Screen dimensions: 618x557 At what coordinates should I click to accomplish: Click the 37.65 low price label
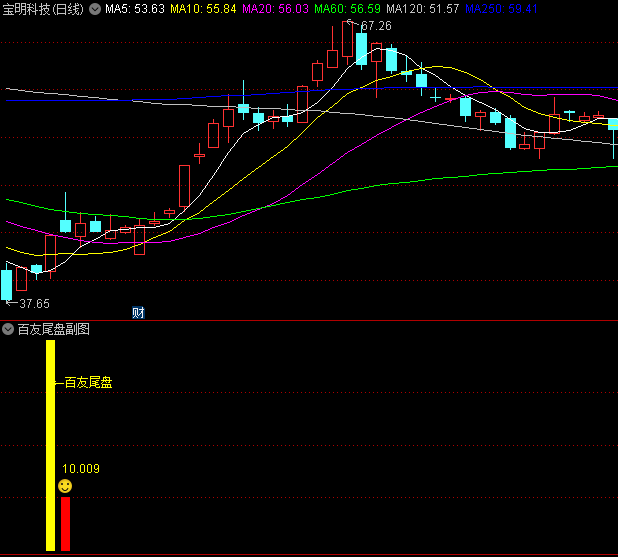click(x=34, y=304)
